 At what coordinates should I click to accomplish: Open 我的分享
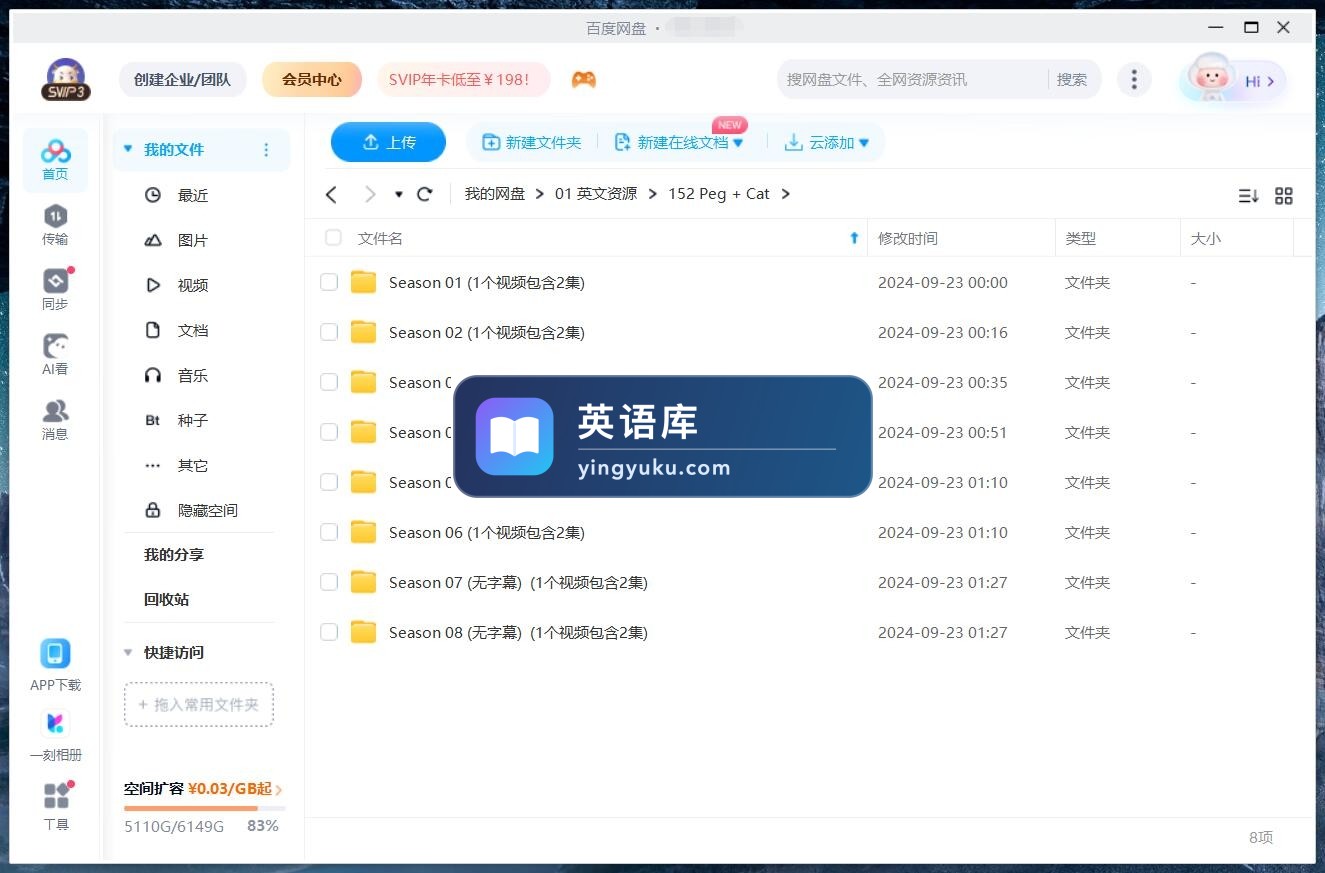pyautogui.click(x=174, y=555)
